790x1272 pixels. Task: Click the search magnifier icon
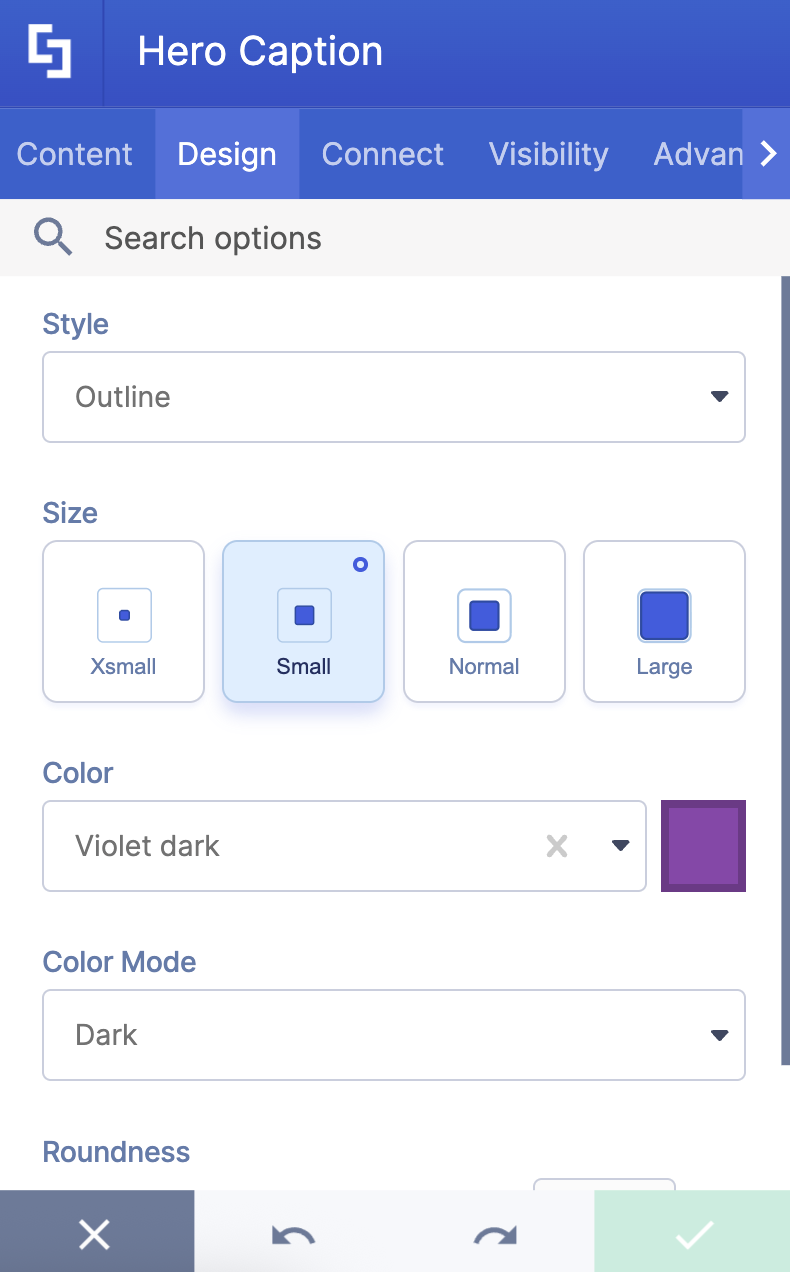53,237
